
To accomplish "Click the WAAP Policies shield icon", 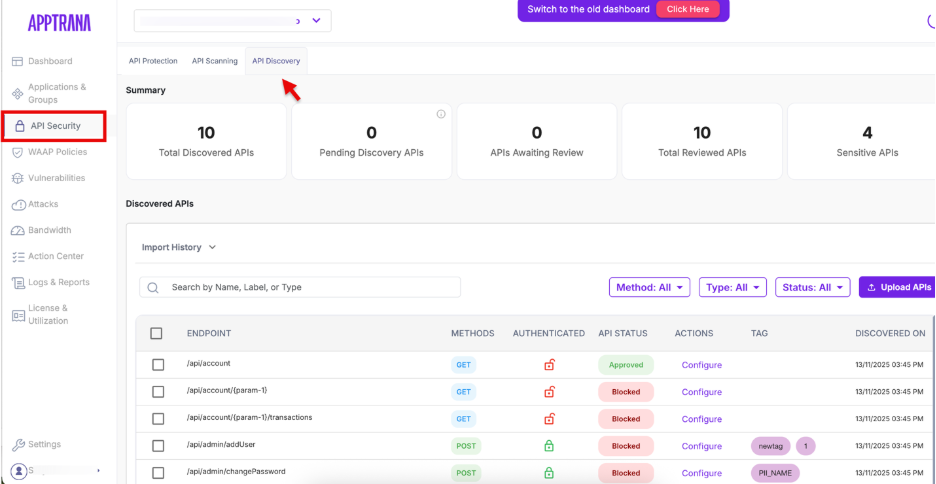I will (x=18, y=152).
